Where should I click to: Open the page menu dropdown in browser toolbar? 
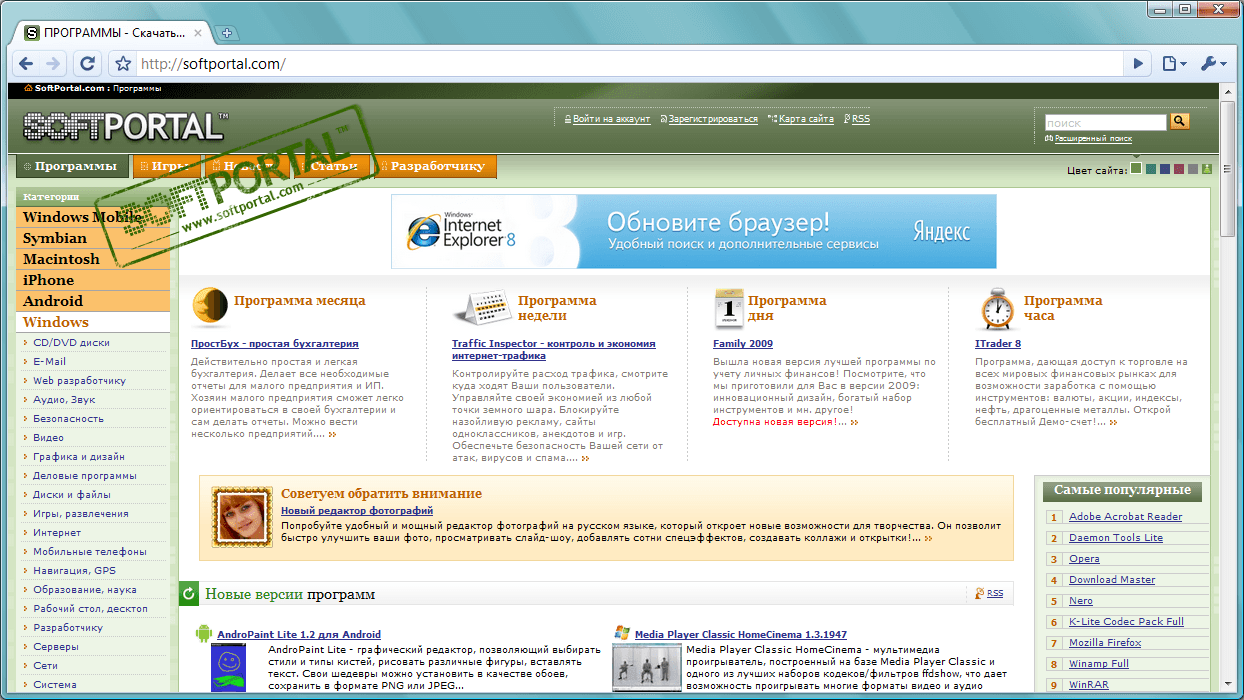(x=1174, y=64)
